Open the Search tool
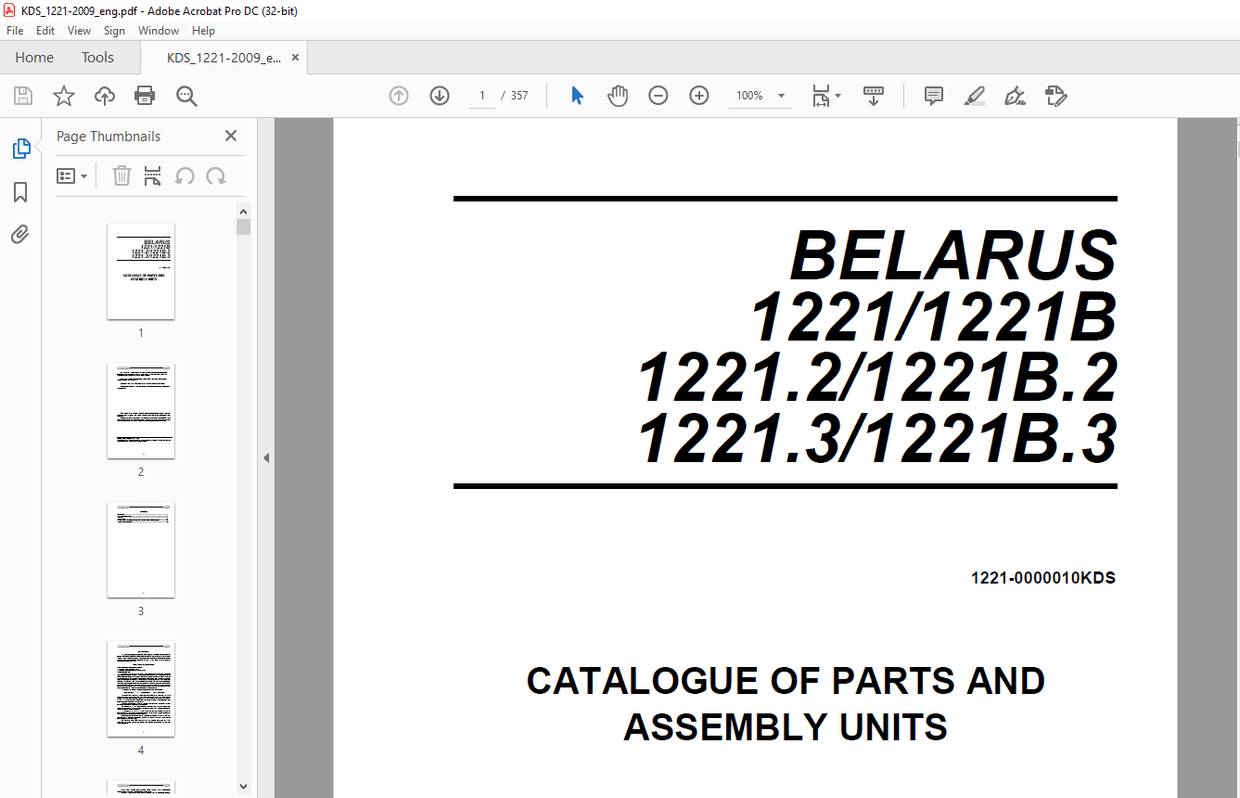The image size is (1240, 798). (x=185, y=95)
